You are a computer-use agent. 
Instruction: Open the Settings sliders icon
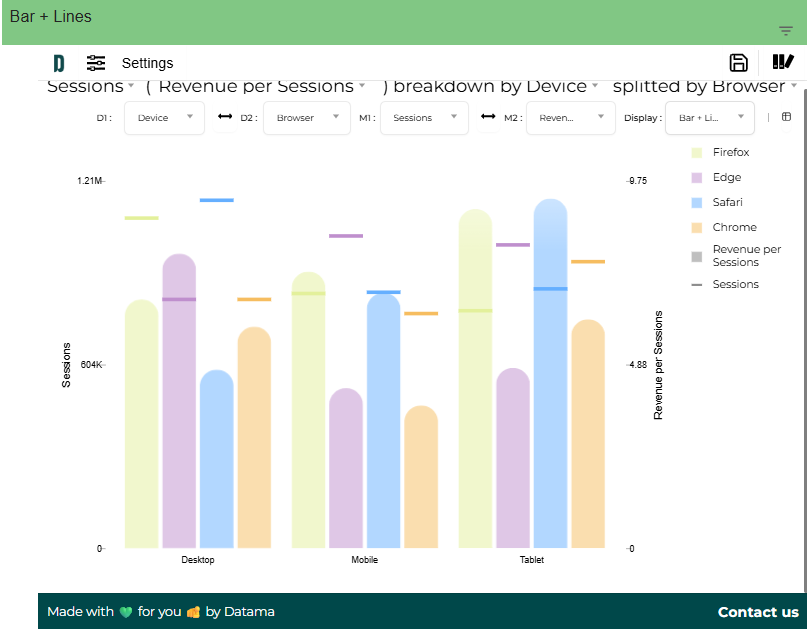pos(95,62)
